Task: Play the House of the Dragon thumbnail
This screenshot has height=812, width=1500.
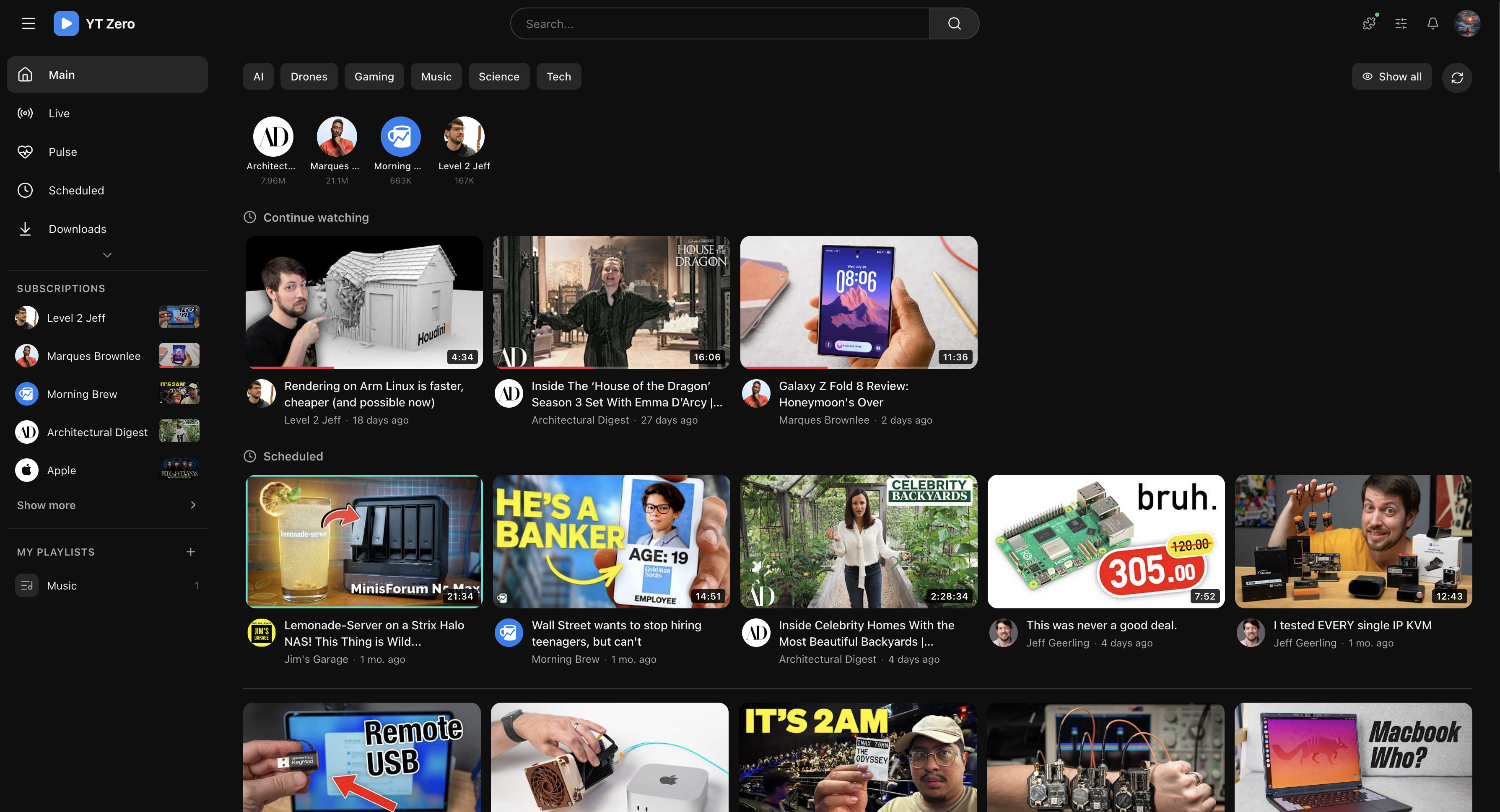Action: pyautogui.click(x=611, y=302)
